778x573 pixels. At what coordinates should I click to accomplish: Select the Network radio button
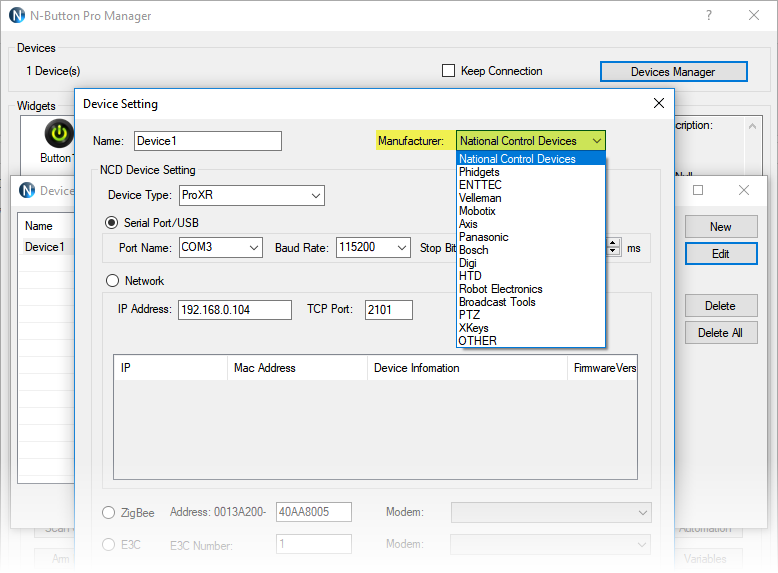click(x=113, y=281)
